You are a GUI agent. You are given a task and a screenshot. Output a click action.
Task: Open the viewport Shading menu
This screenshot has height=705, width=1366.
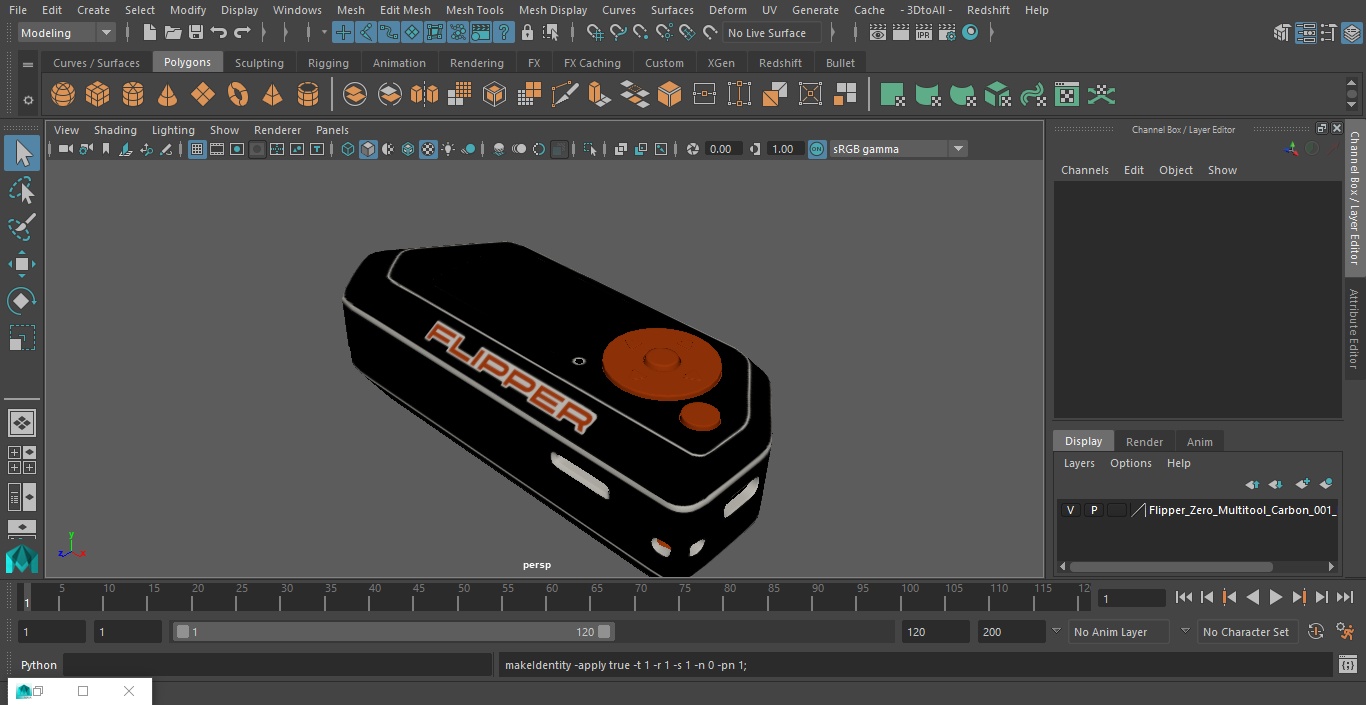[115, 130]
